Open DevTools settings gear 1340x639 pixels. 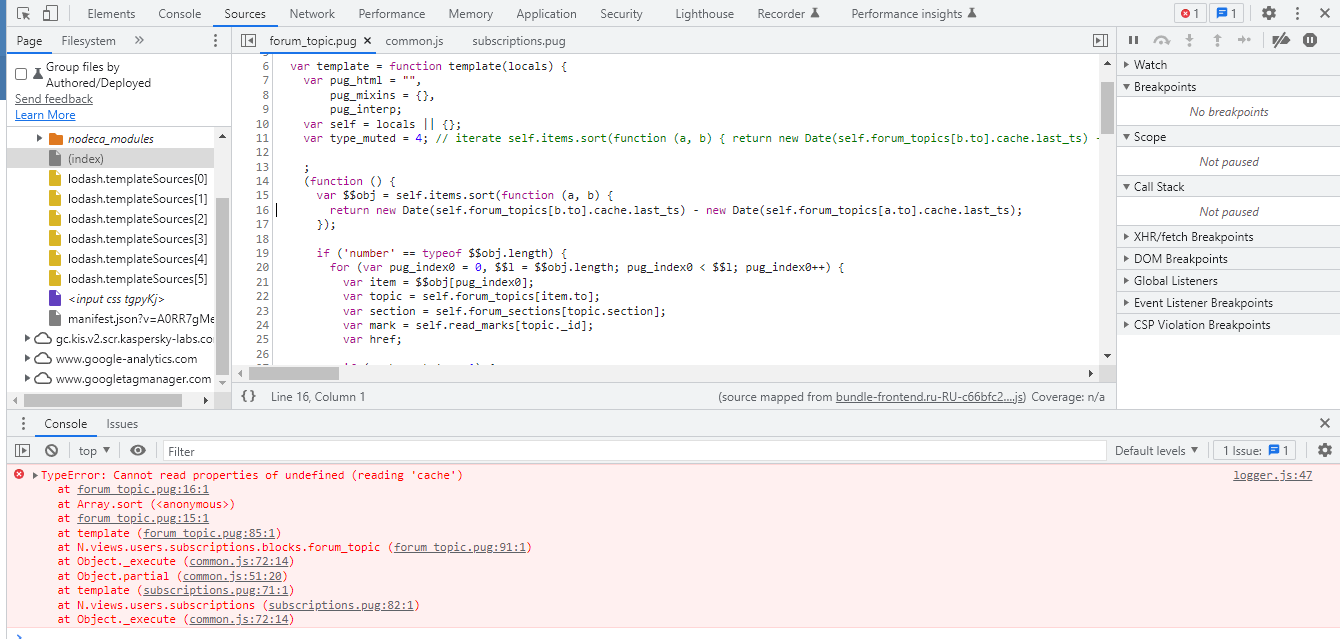[x=1268, y=13]
